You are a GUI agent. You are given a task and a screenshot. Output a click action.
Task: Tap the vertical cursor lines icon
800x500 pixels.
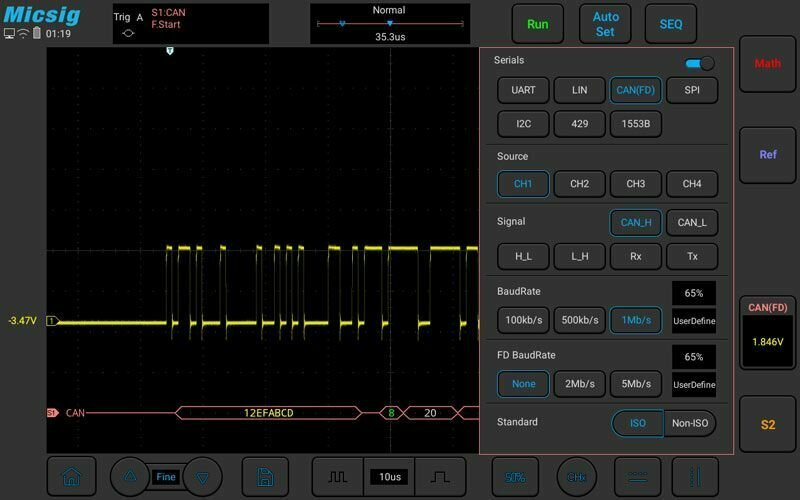click(x=695, y=477)
